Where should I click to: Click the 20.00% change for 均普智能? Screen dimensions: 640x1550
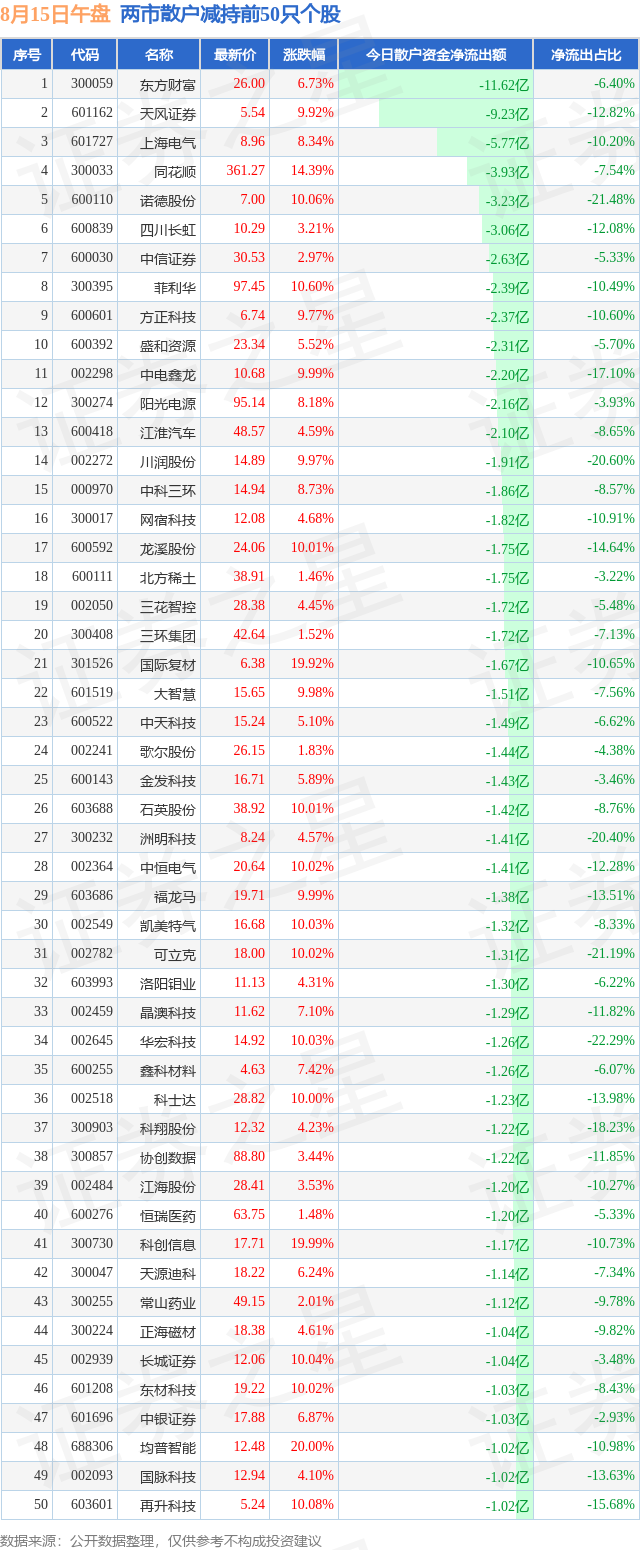pyautogui.click(x=313, y=1447)
